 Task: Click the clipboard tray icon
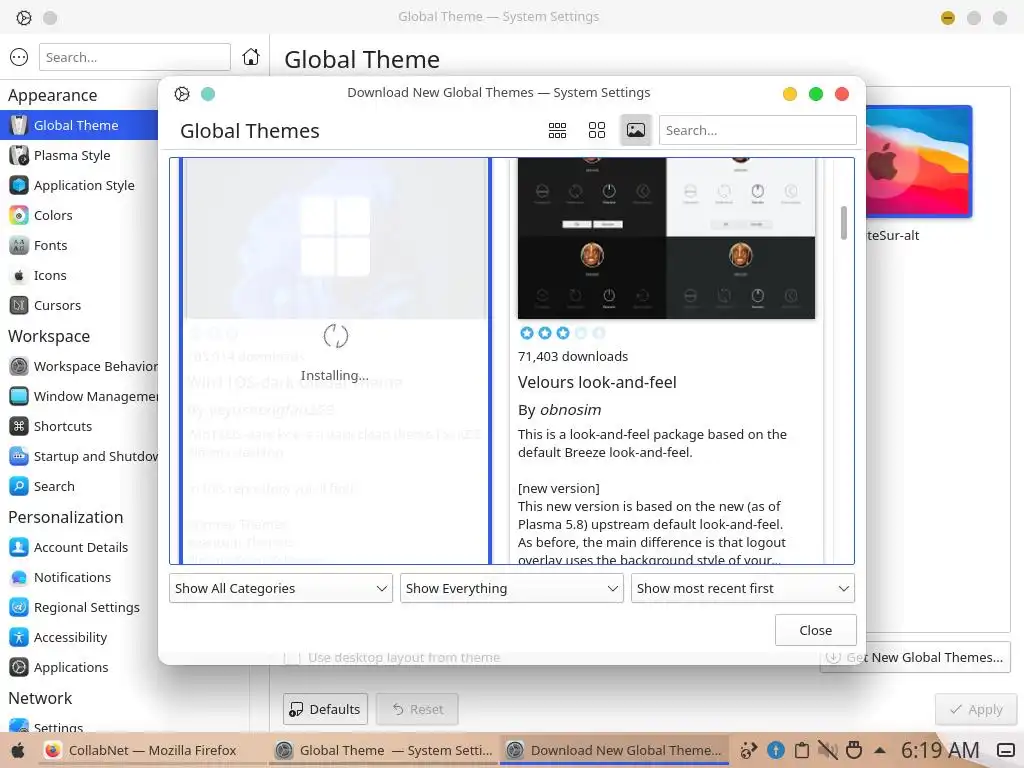coord(802,750)
